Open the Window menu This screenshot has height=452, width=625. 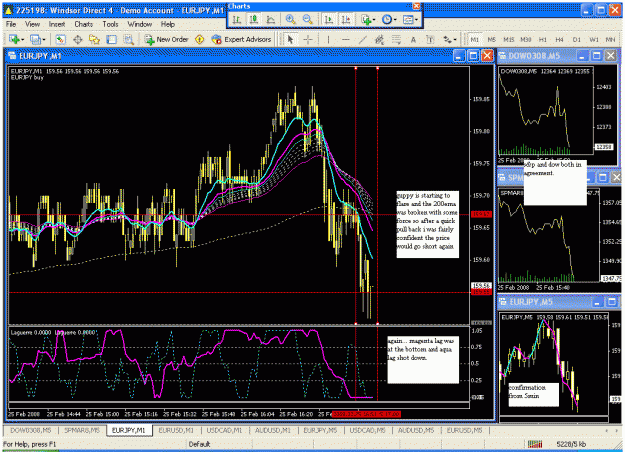[140, 24]
